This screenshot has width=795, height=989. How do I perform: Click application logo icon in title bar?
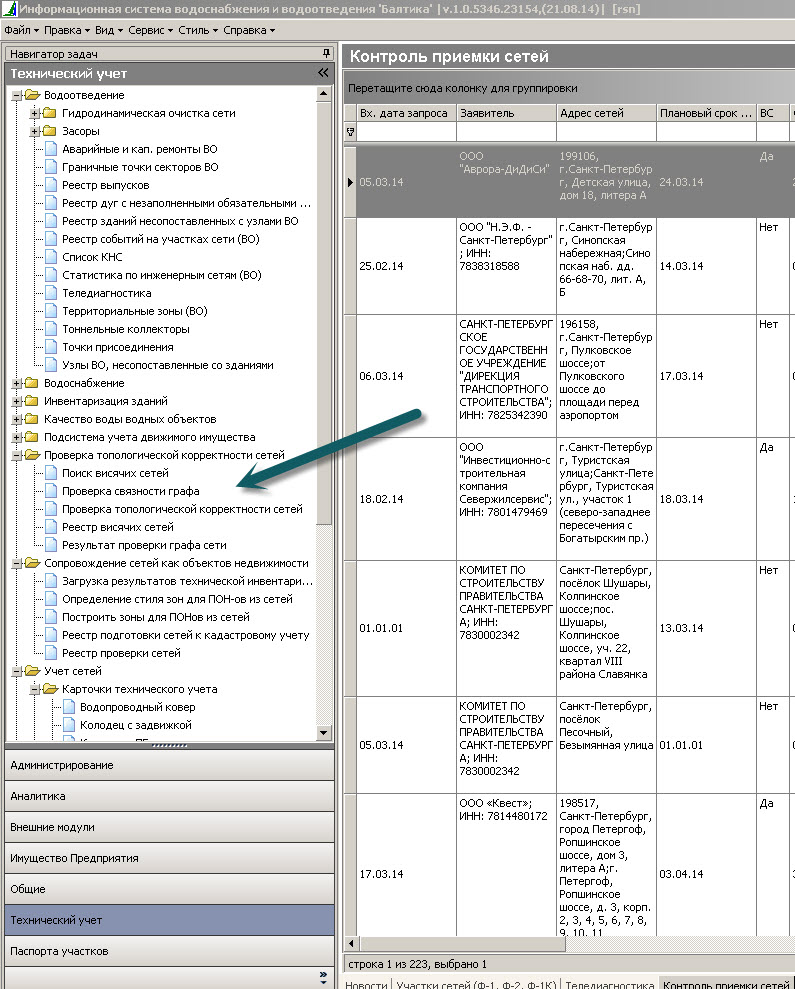click(x=9, y=9)
